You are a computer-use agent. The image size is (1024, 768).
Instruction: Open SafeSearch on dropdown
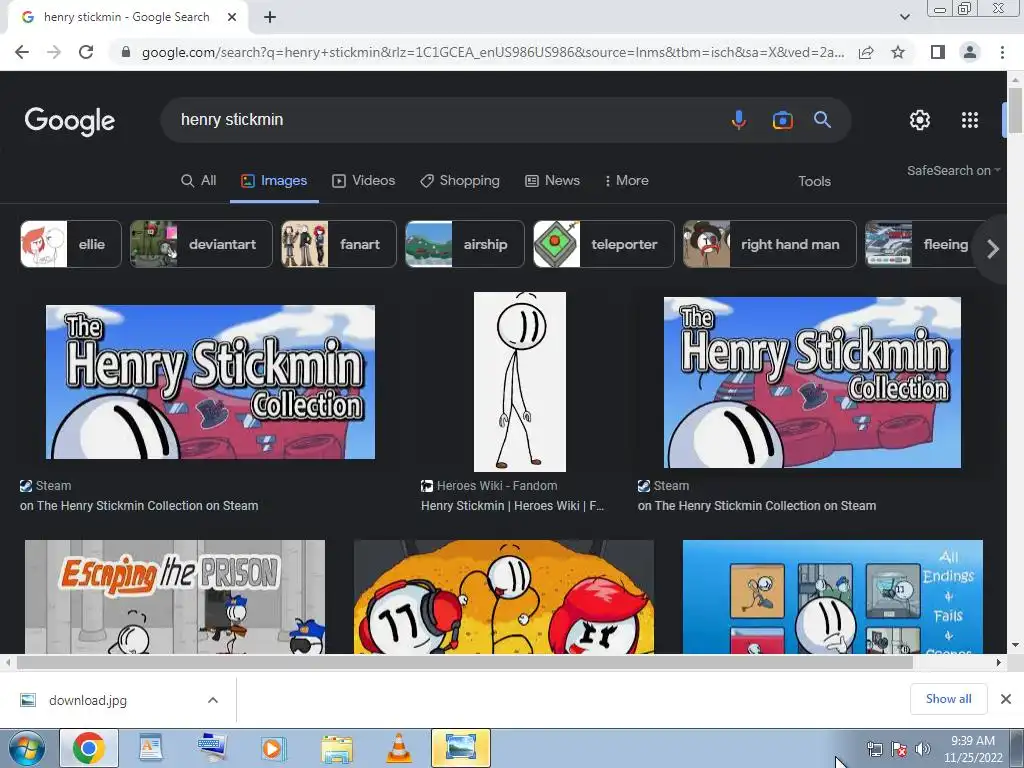953,170
